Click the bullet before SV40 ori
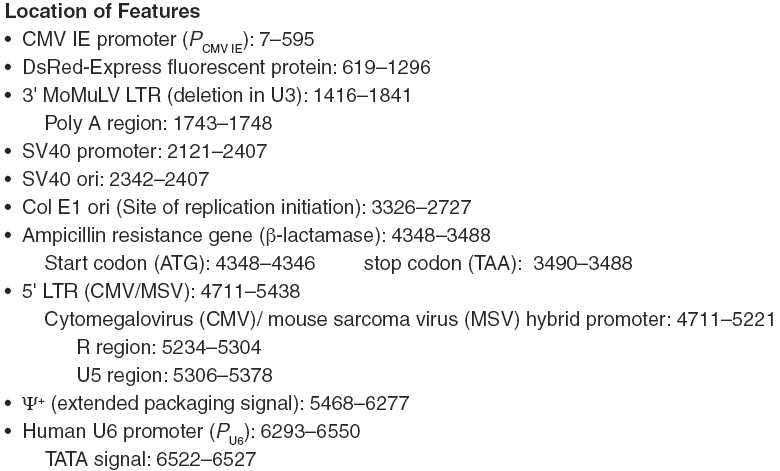780x471 pixels. click(7, 180)
